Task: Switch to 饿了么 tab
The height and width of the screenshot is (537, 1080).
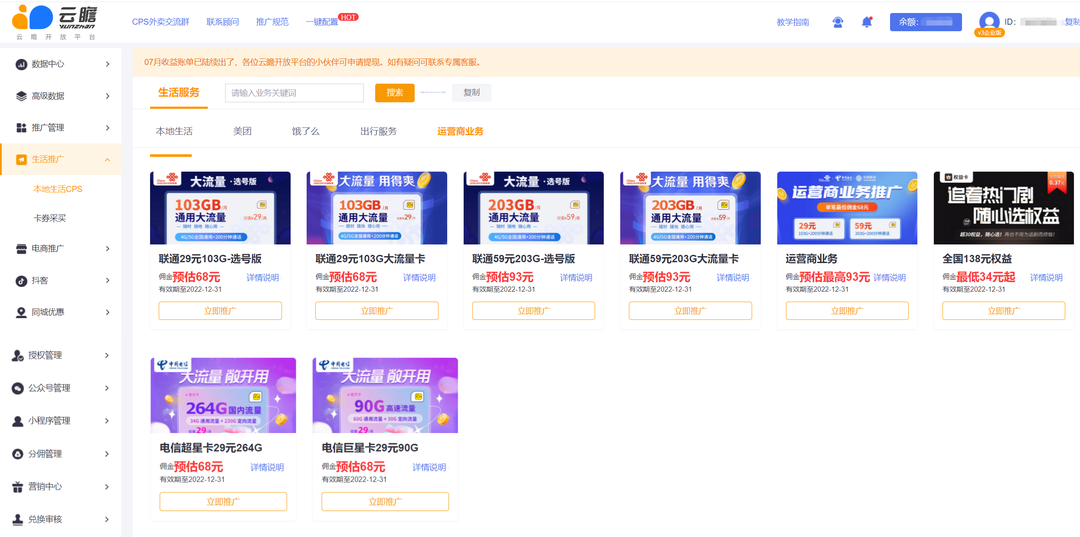Action: point(306,131)
